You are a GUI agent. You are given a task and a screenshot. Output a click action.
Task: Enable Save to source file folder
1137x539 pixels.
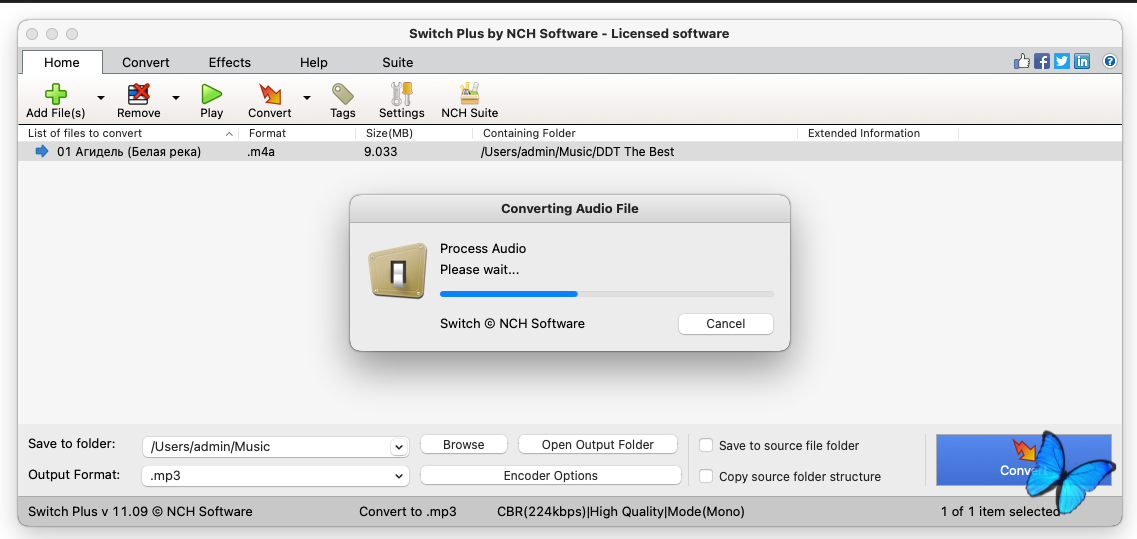click(x=706, y=446)
